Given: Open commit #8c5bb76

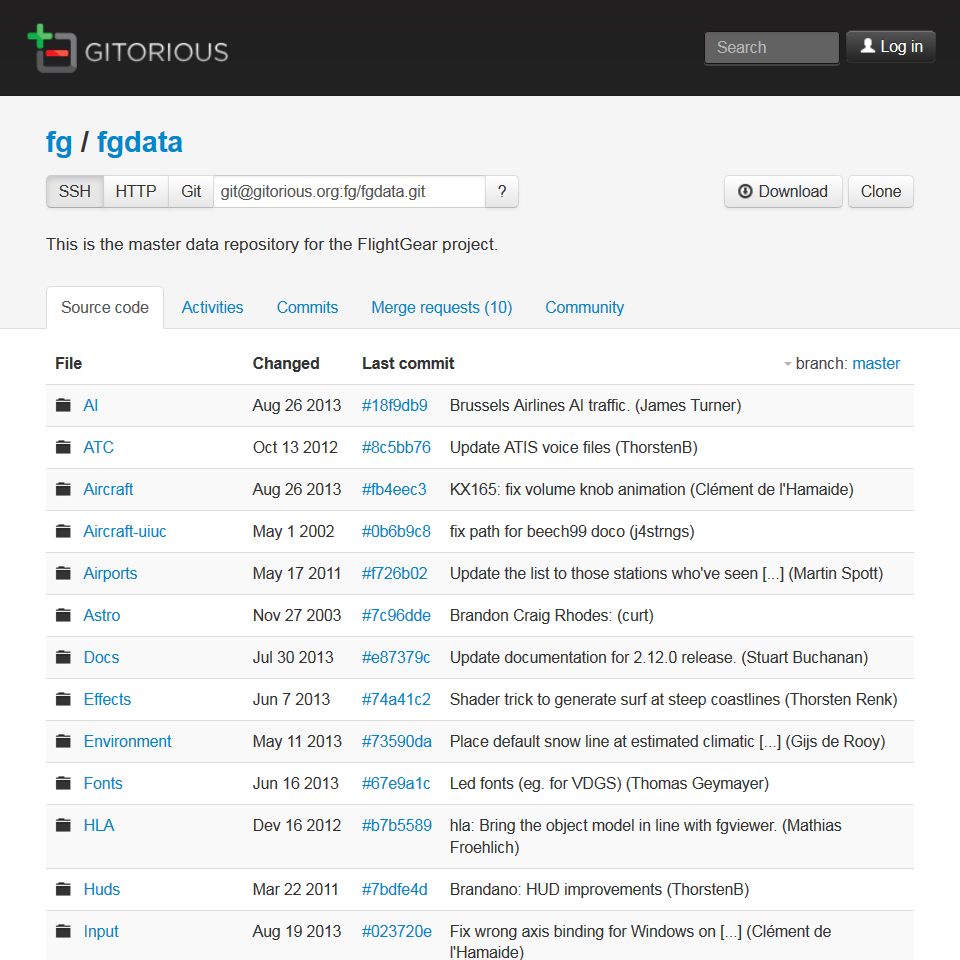Looking at the screenshot, I should [x=396, y=448].
